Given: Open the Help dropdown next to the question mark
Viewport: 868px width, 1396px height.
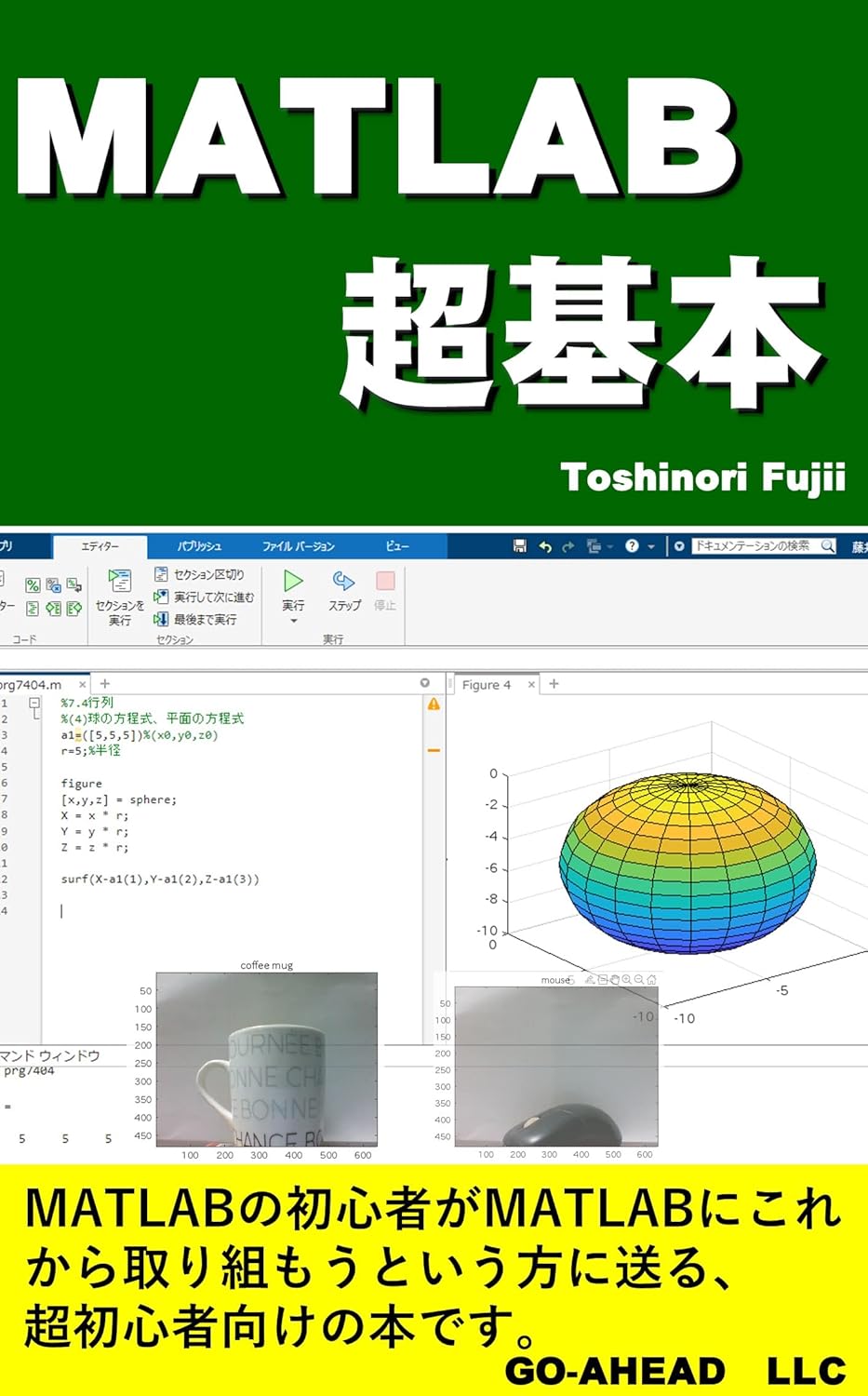Looking at the screenshot, I should tap(650, 546).
